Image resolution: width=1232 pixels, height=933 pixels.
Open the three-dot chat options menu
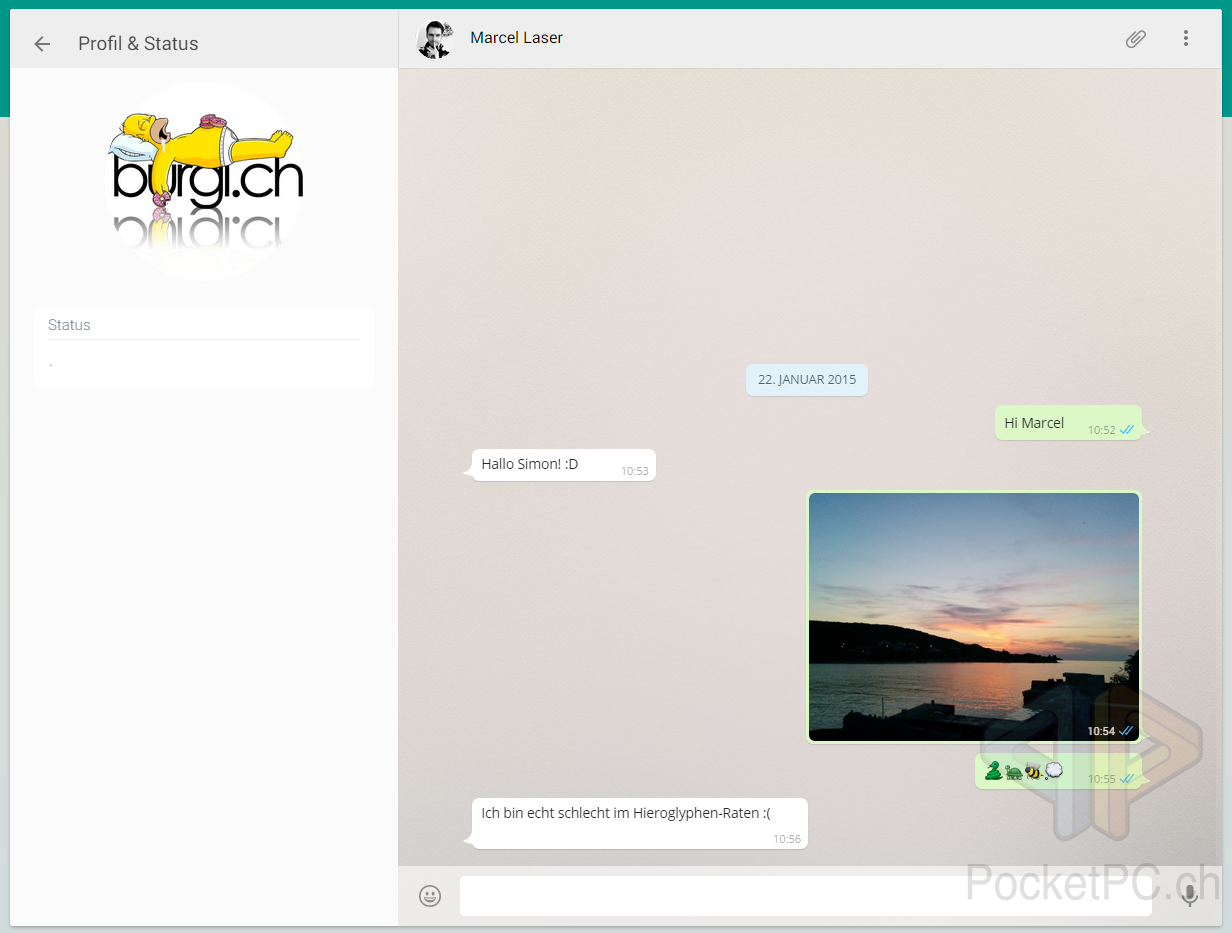[1186, 39]
